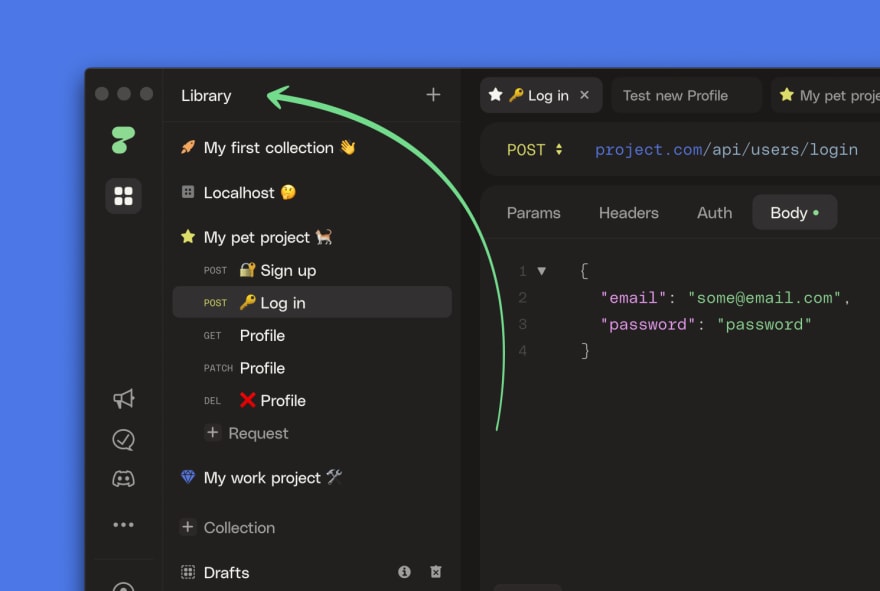Click the rocket icon of My first collection
This screenshot has width=880, height=591.
(188, 148)
